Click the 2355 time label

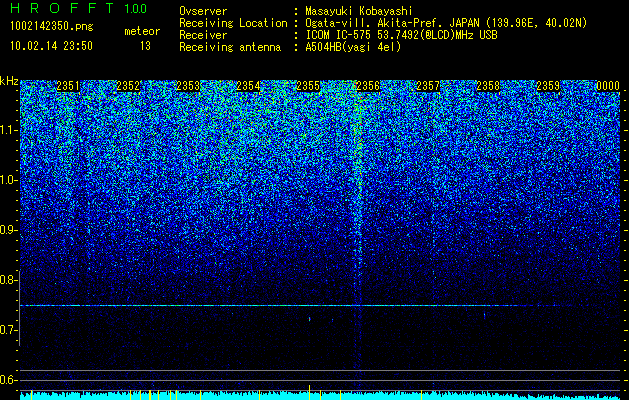pos(308,86)
